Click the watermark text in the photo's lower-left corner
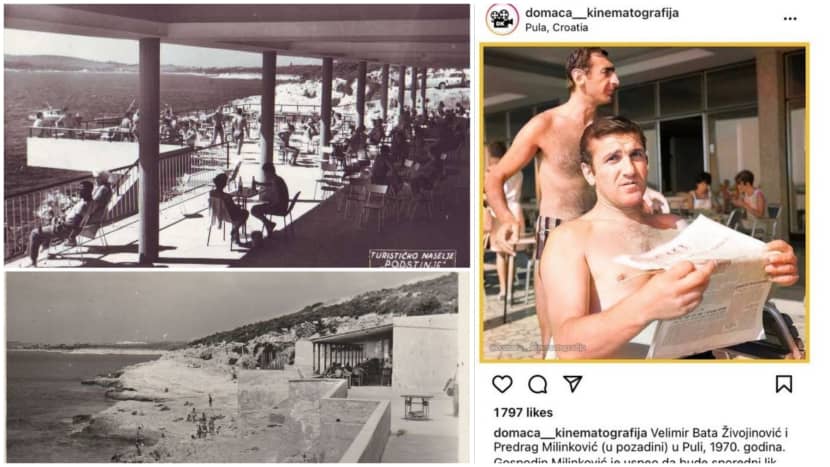830x467 pixels. 537,348
